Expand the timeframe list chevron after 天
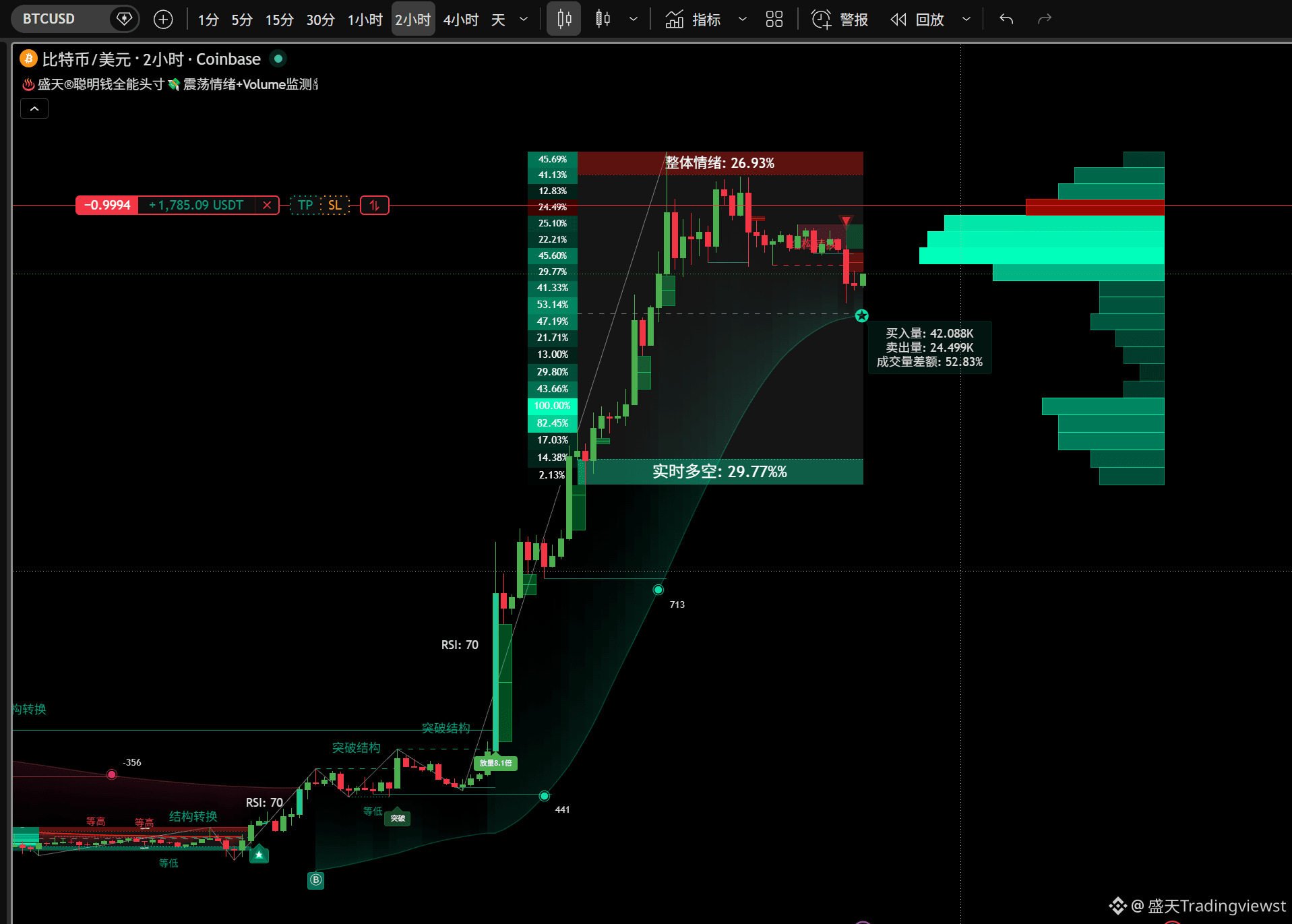Image resolution: width=1292 pixels, height=924 pixels. pos(524,20)
